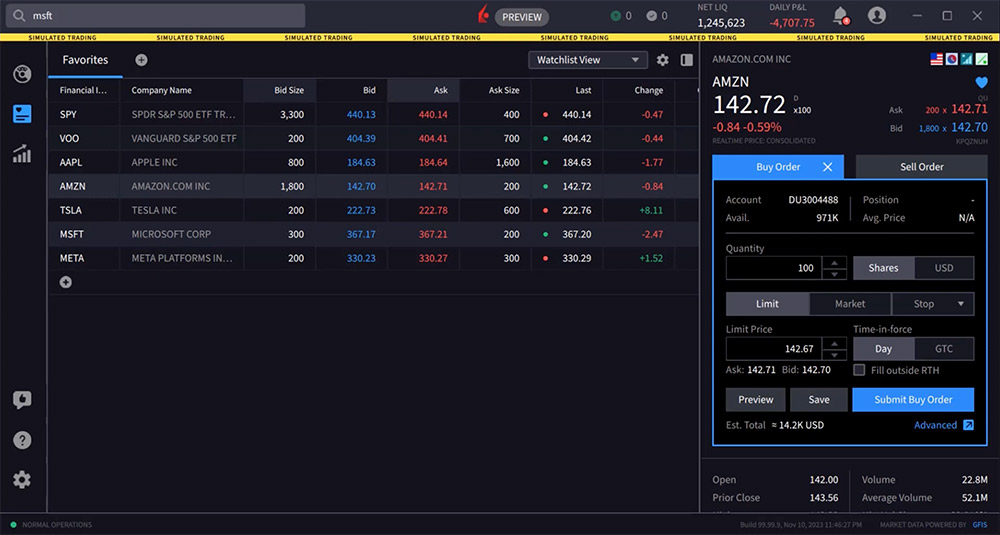
Task: Toggle the side panel layout icon
Action: (687, 60)
